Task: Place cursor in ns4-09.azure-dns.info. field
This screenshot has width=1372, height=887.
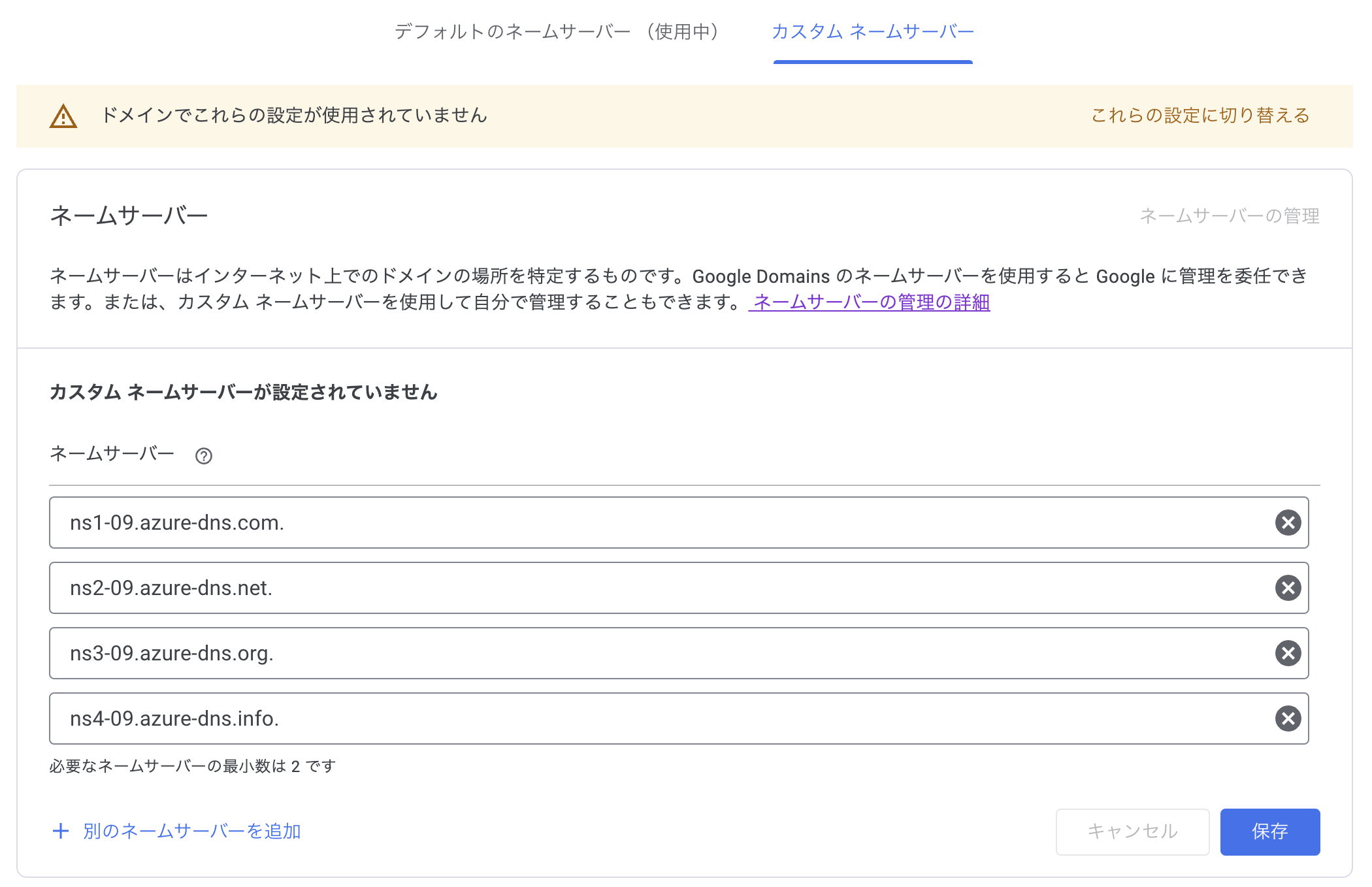Action: [x=653, y=718]
